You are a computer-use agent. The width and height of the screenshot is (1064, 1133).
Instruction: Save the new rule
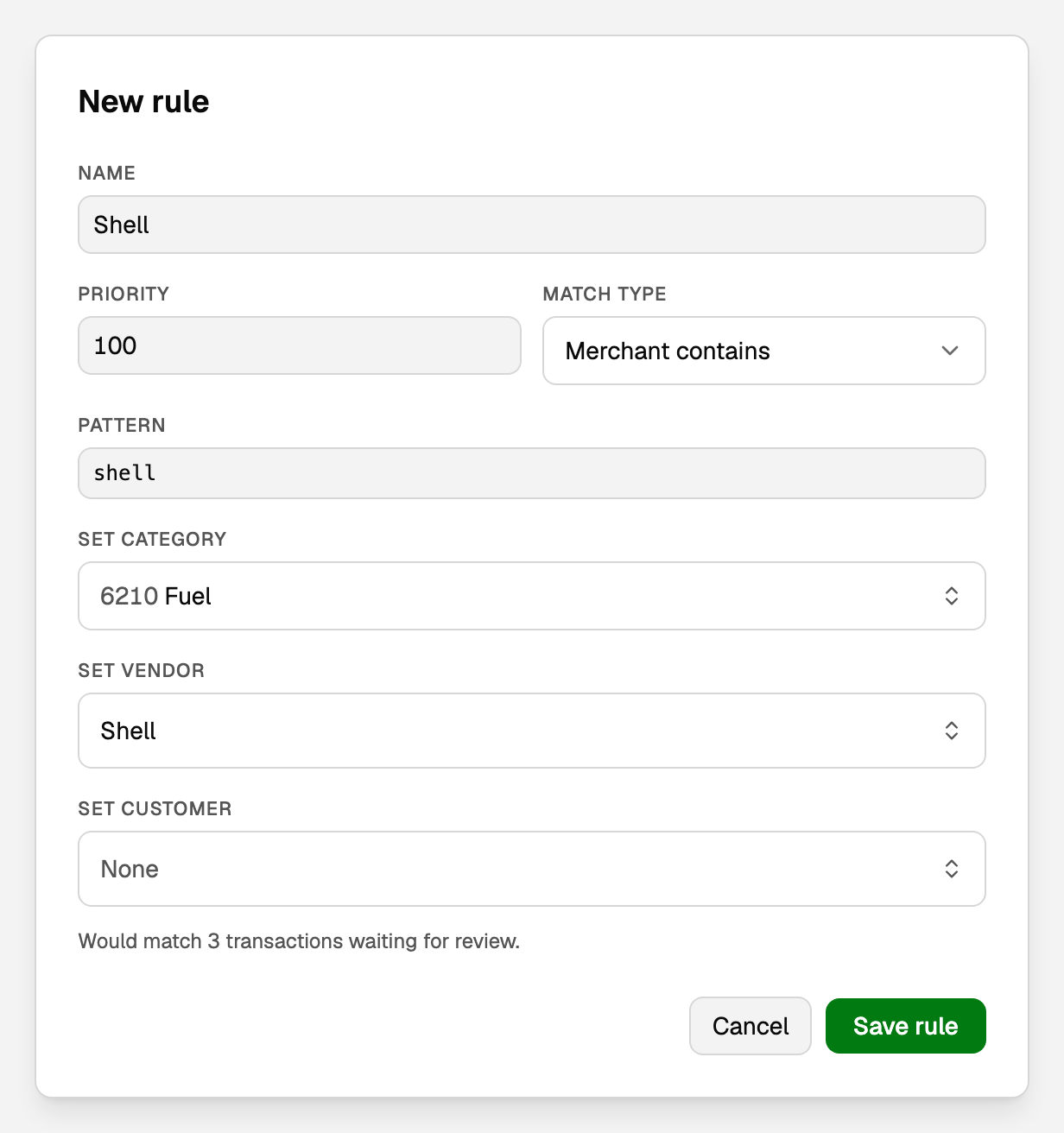coord(906,1026)
